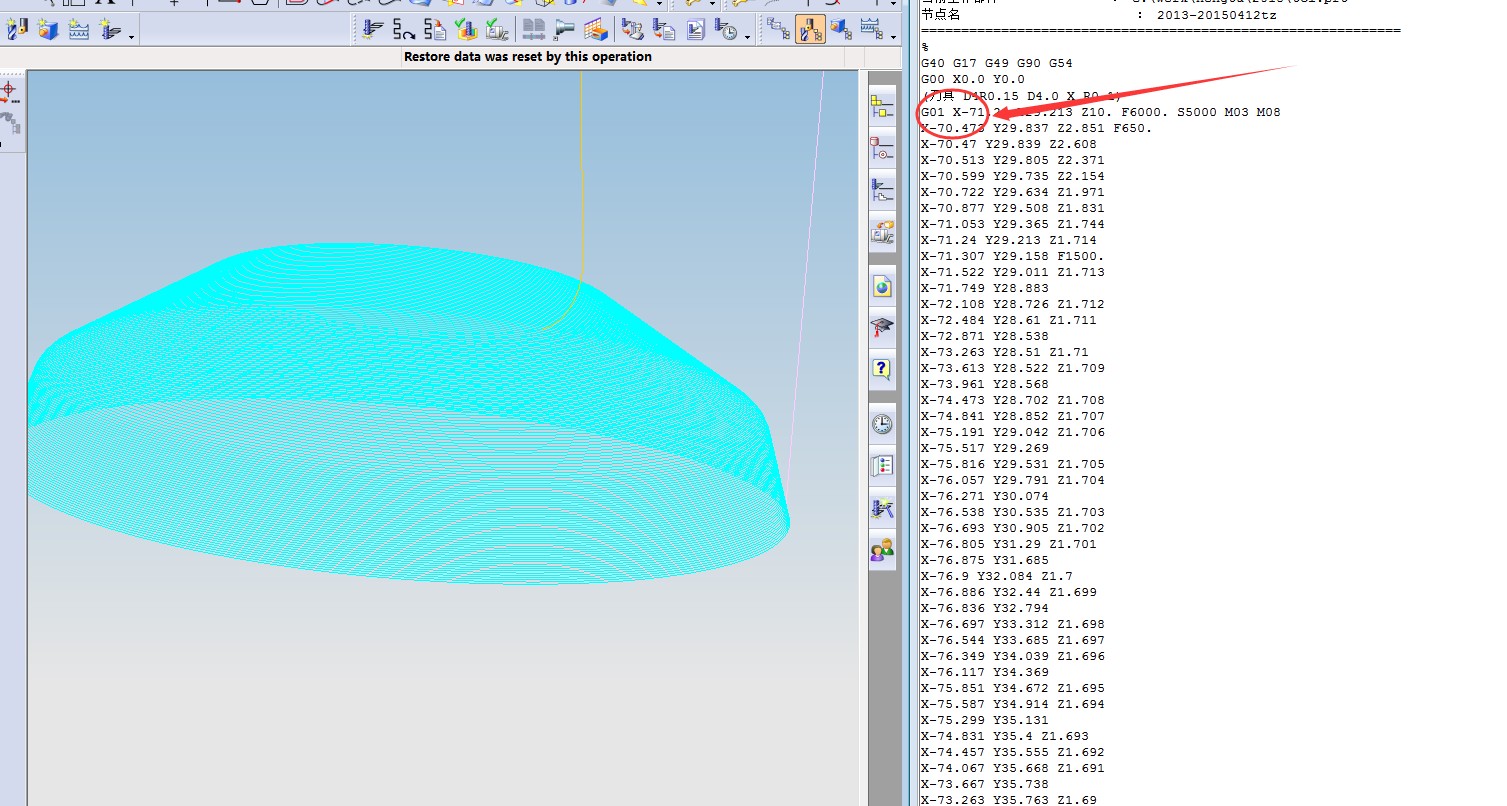The image size is (1507, 806).
Task: Click the line 'X-76.836 Y32.794'
Action: [985, 608]
